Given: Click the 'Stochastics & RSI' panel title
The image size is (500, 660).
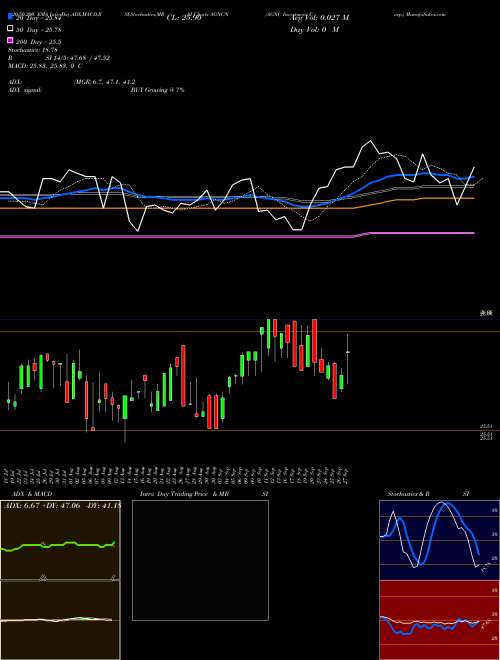Looking at the screenshot, I should [x=428, y=494].
